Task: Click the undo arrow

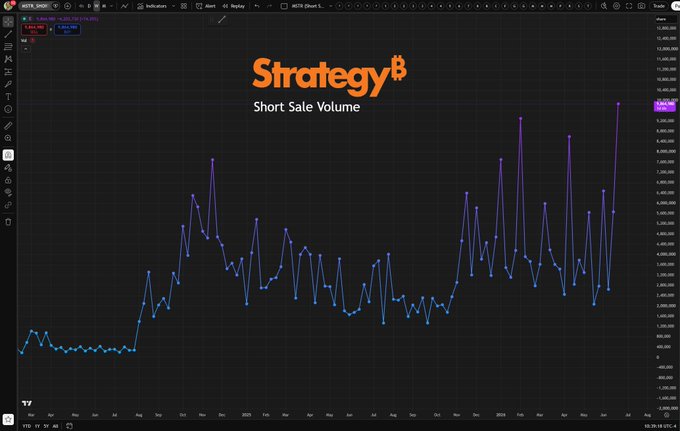Action: [257, 6]
